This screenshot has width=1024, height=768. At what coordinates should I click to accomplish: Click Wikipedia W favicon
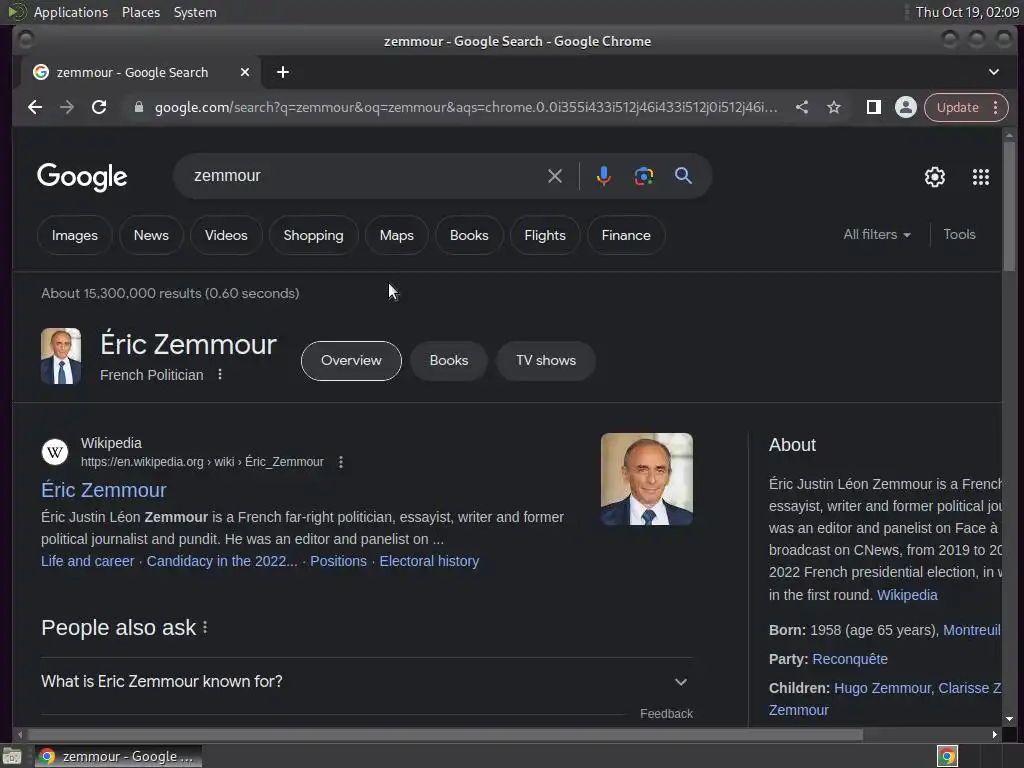(55, 452)
